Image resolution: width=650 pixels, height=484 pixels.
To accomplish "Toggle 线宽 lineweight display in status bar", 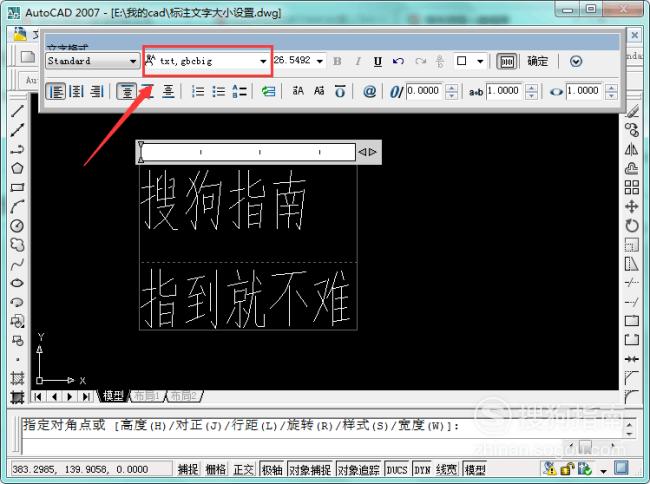I will 446,469.
